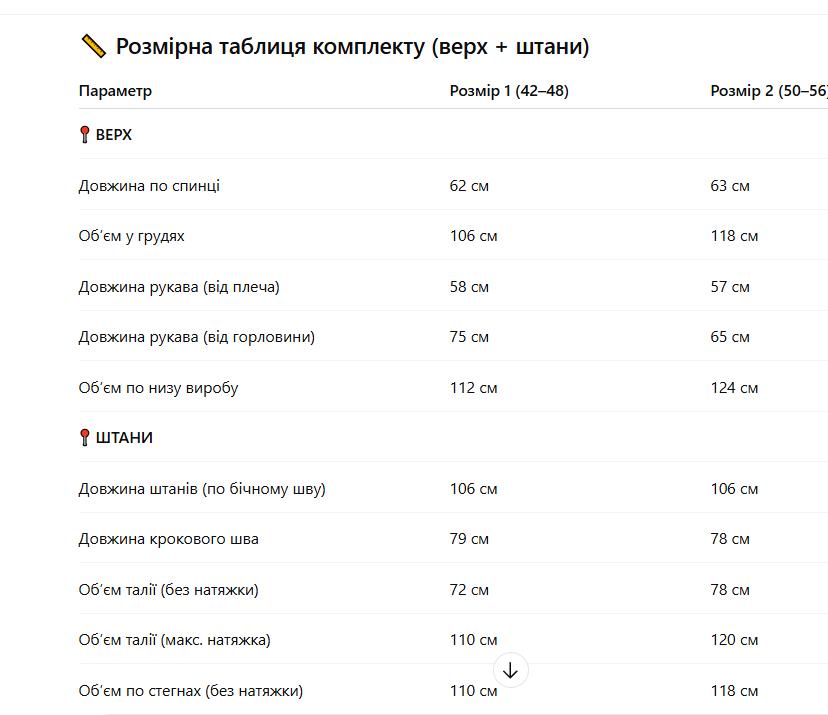
Task: Click Об'єм талії (макс. натяжка) label
Action: tap(174, 640)
